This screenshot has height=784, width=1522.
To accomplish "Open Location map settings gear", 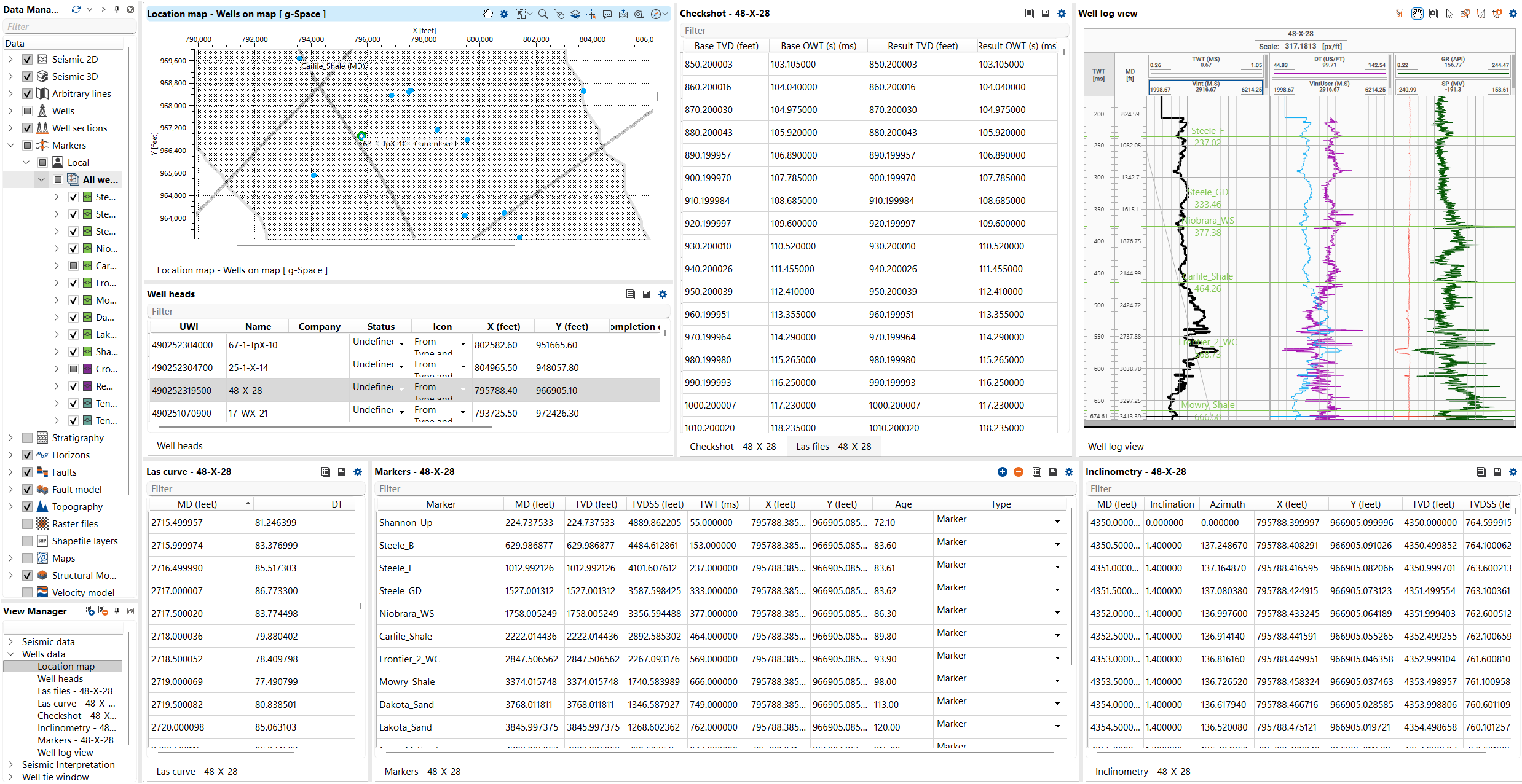I will point(504,14).
